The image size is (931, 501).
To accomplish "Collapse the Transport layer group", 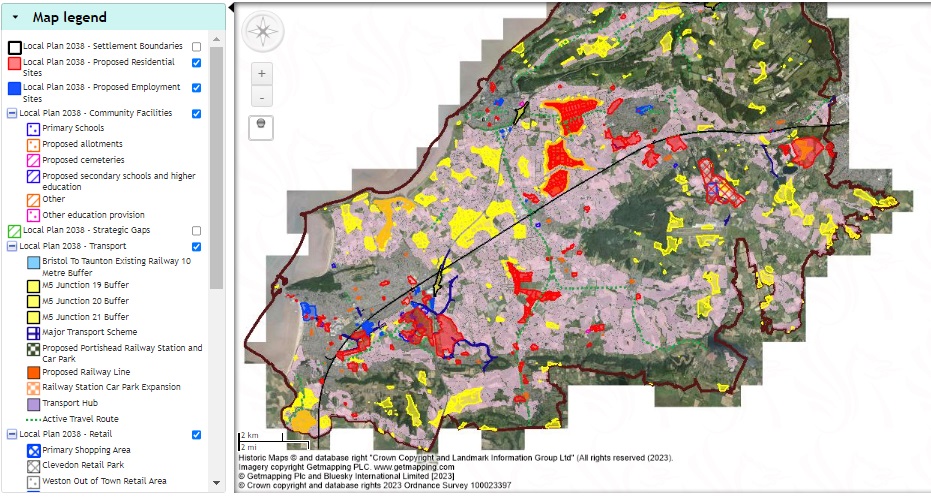I will pos(12,247).
